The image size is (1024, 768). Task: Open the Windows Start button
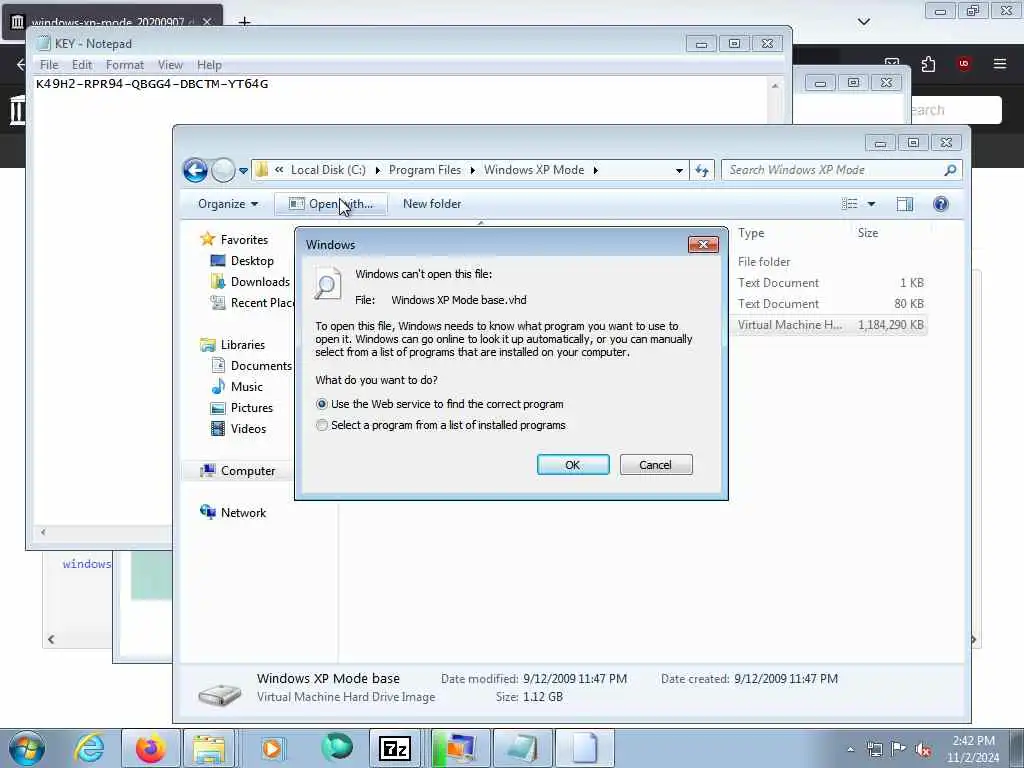pyautogui.click(x=27, y=748)
